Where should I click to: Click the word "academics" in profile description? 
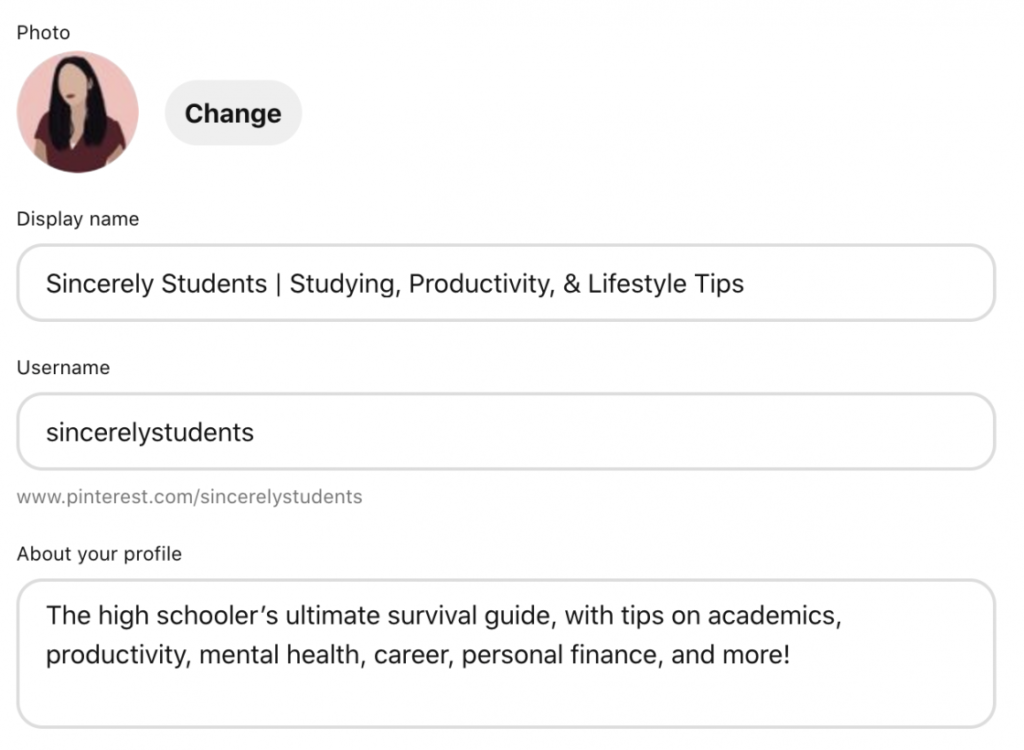pos(773,615)
